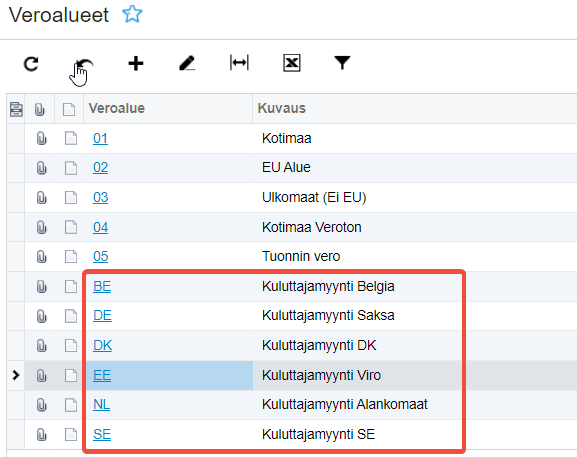The height and width of the screenshot is (457, 577).
Task: Open attachments for row 04
Action: click(x=42, y=227)
